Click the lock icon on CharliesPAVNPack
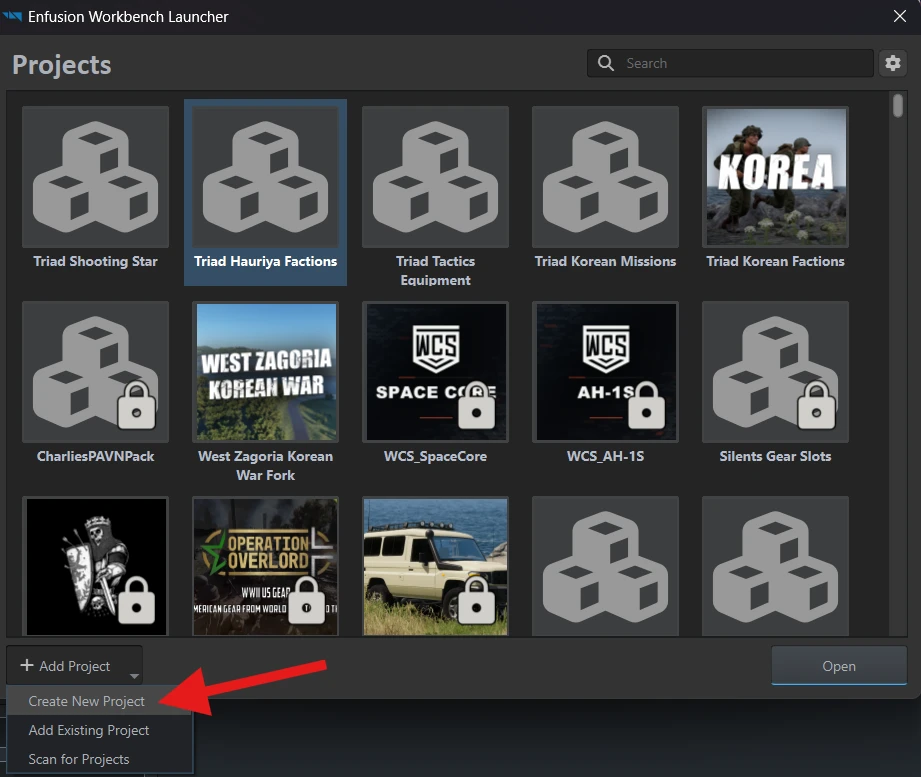Screen dimensions: 921x777 [136, 405]
